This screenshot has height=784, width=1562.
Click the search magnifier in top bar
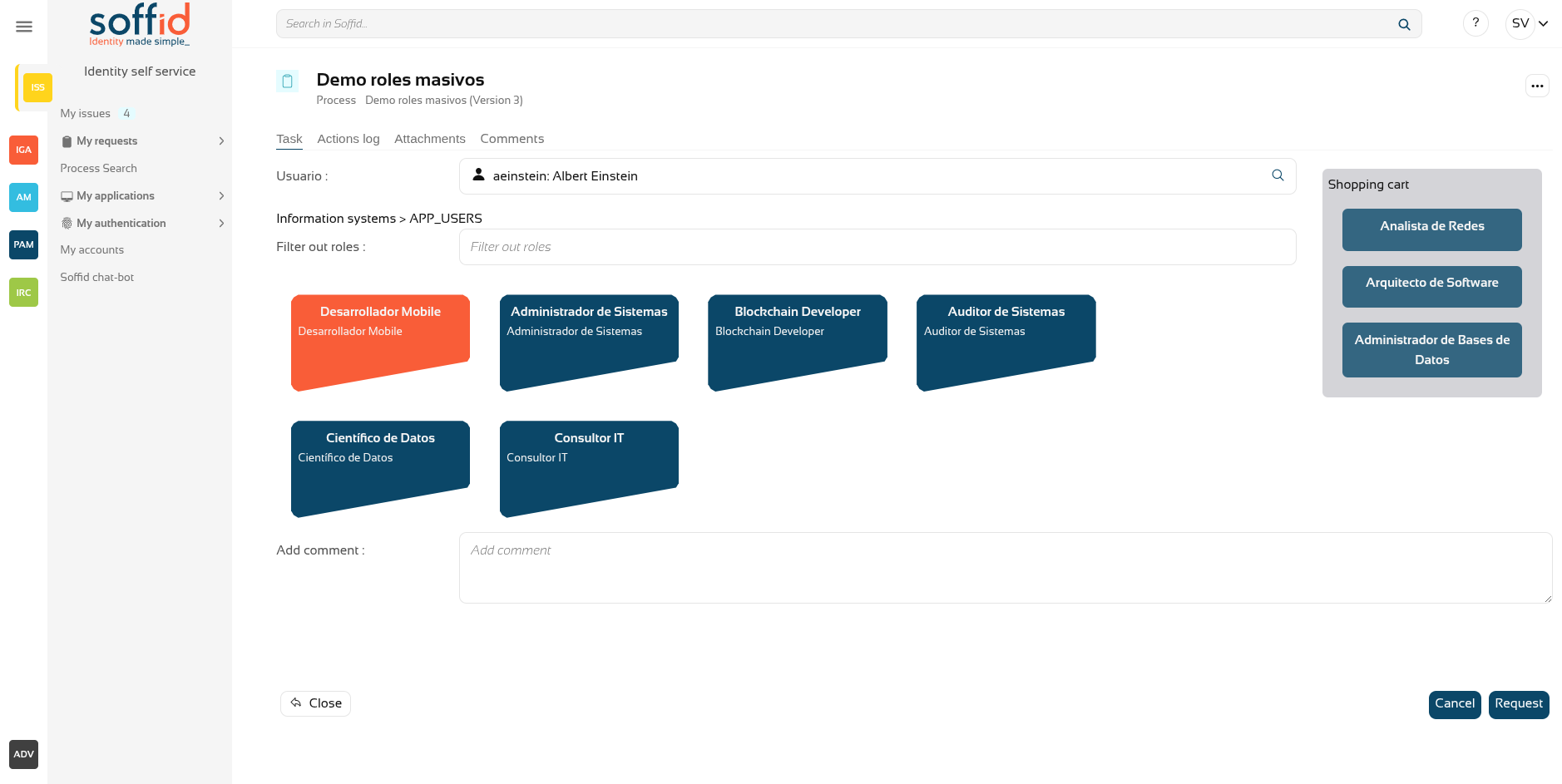point(1404,24)
